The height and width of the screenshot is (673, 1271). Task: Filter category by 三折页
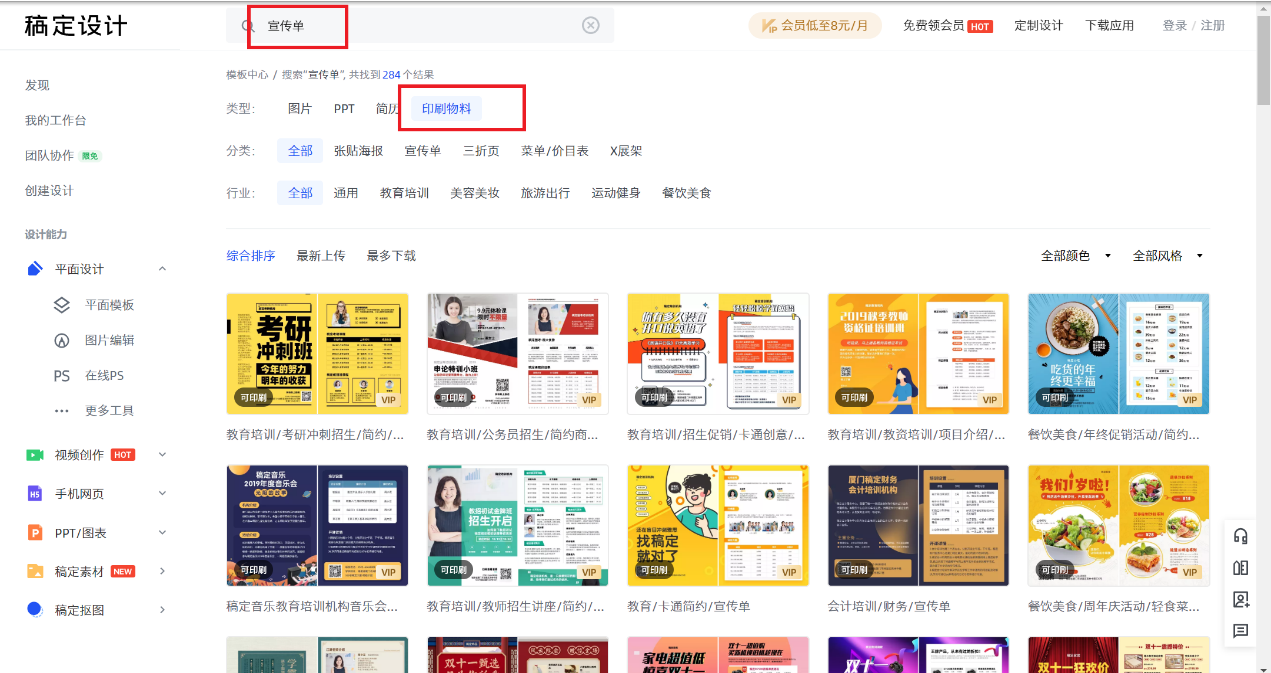point(481,151)
